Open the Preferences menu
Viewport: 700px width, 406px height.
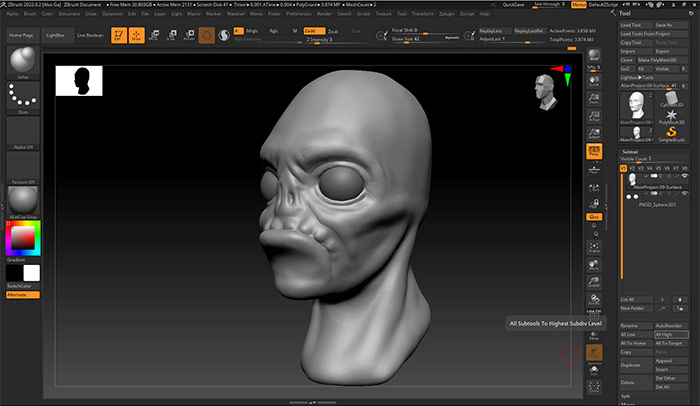point(300,14)
